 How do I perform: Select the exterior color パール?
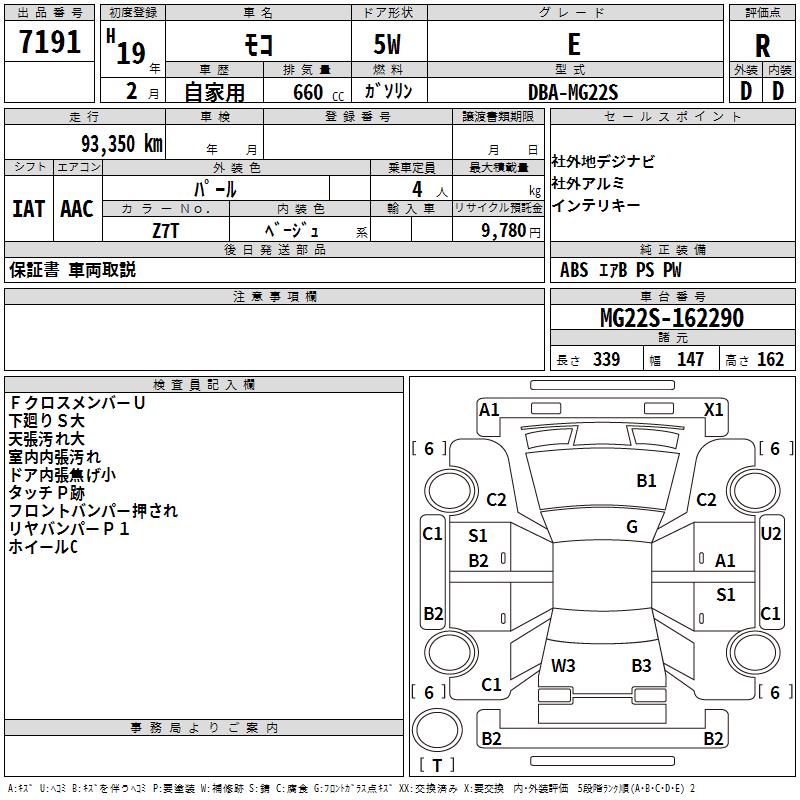215,189
